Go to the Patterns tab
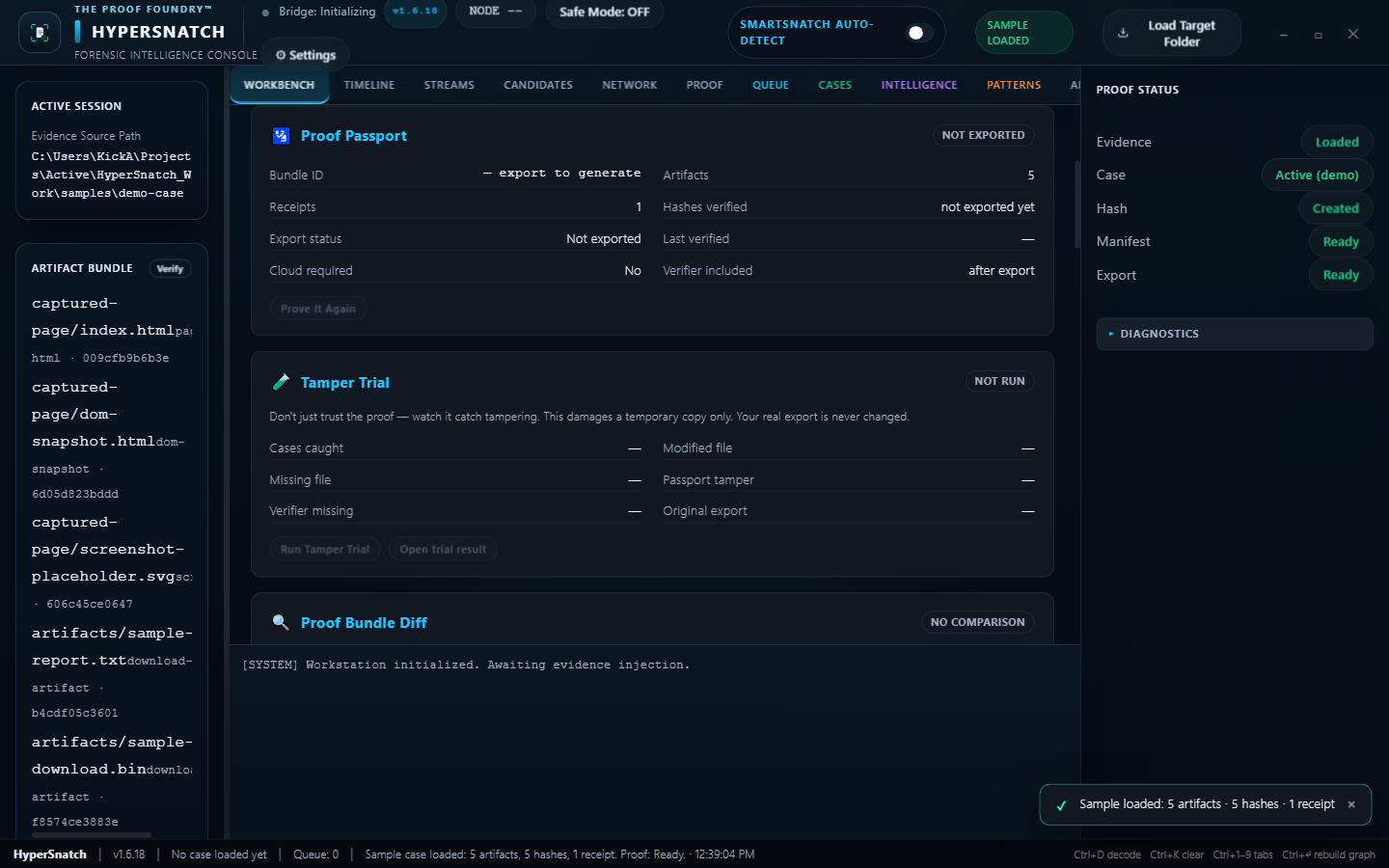The image size is (1389, 868). point(1014,85)
